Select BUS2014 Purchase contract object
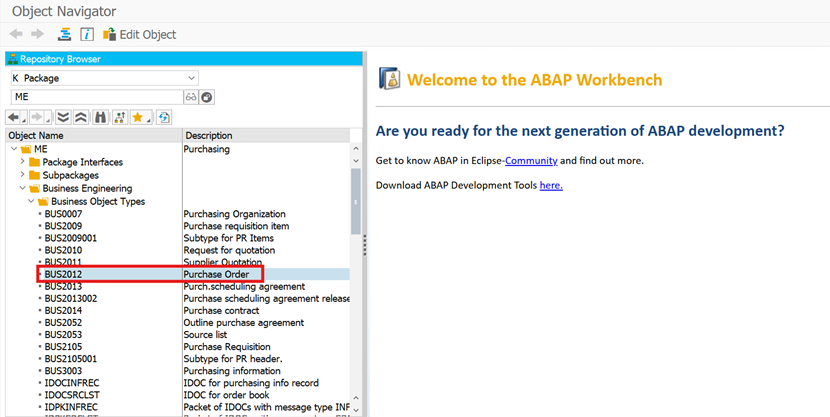830x417 pixels. (x=63, y=311)
